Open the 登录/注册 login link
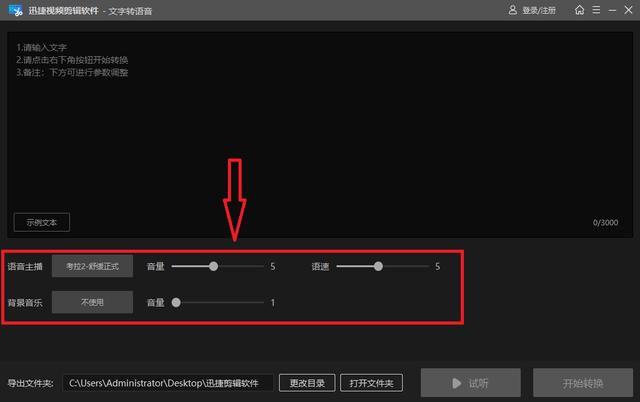 (539, 11)
